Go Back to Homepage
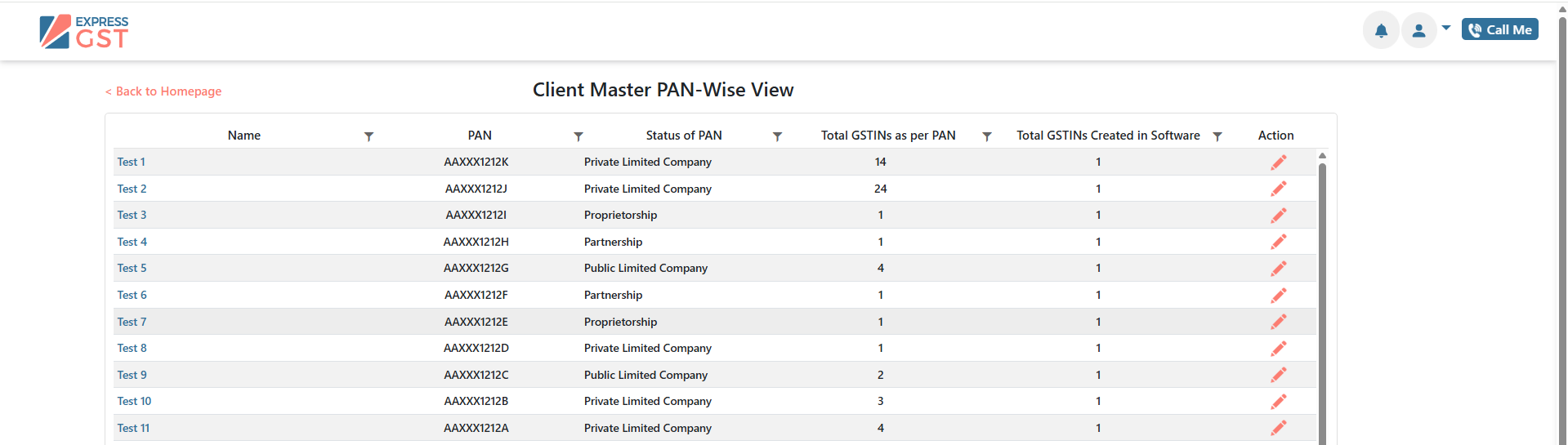The width and height of the screenshot is (1568, 445). 163,91
